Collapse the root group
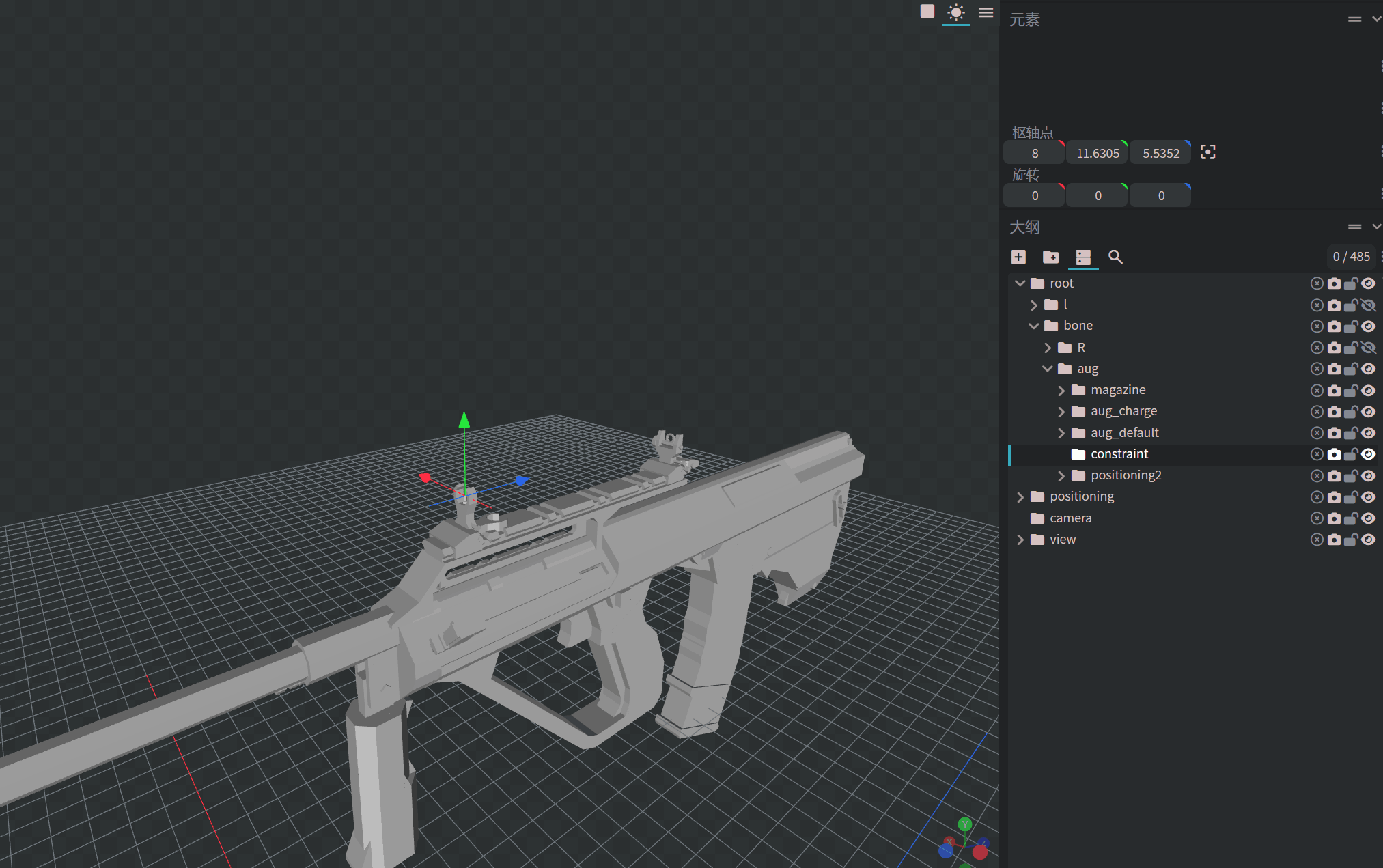This screenshot has height=868, width=1383. 1020,283
